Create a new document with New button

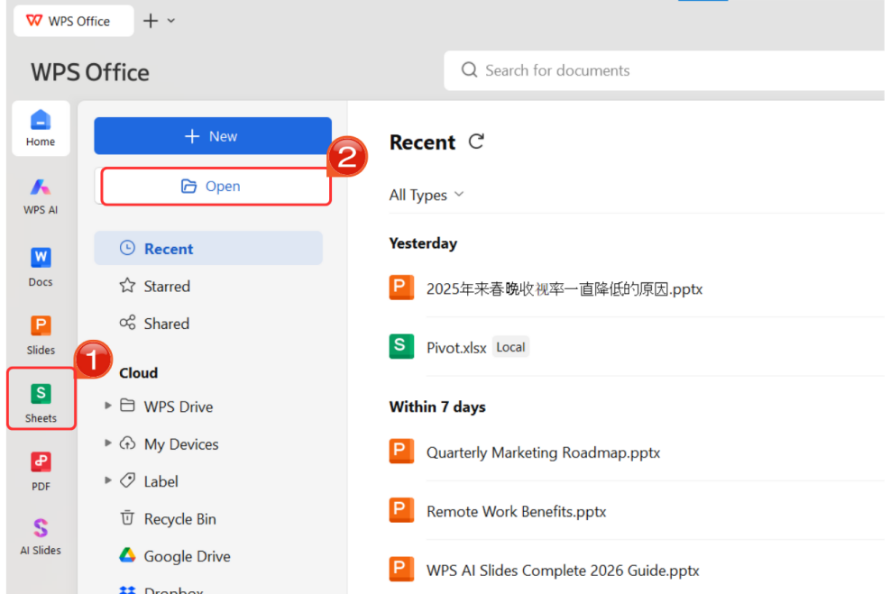click(213, 136)
